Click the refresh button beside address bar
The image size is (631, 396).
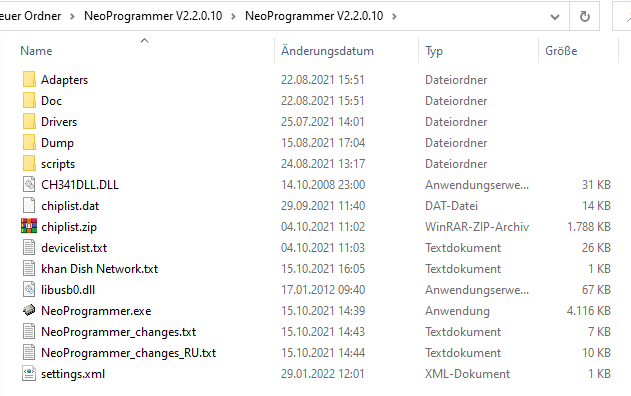(x=584, y=16)
